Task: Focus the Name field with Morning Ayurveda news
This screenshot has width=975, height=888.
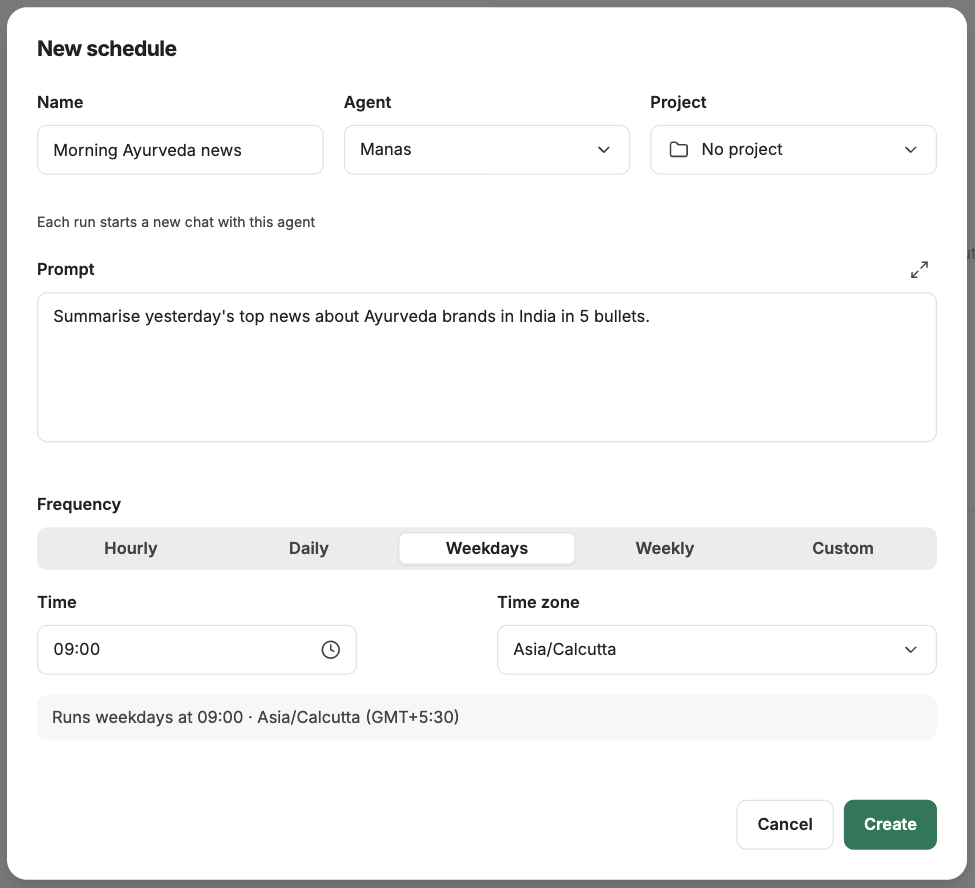Action: (x=180, y=150)
